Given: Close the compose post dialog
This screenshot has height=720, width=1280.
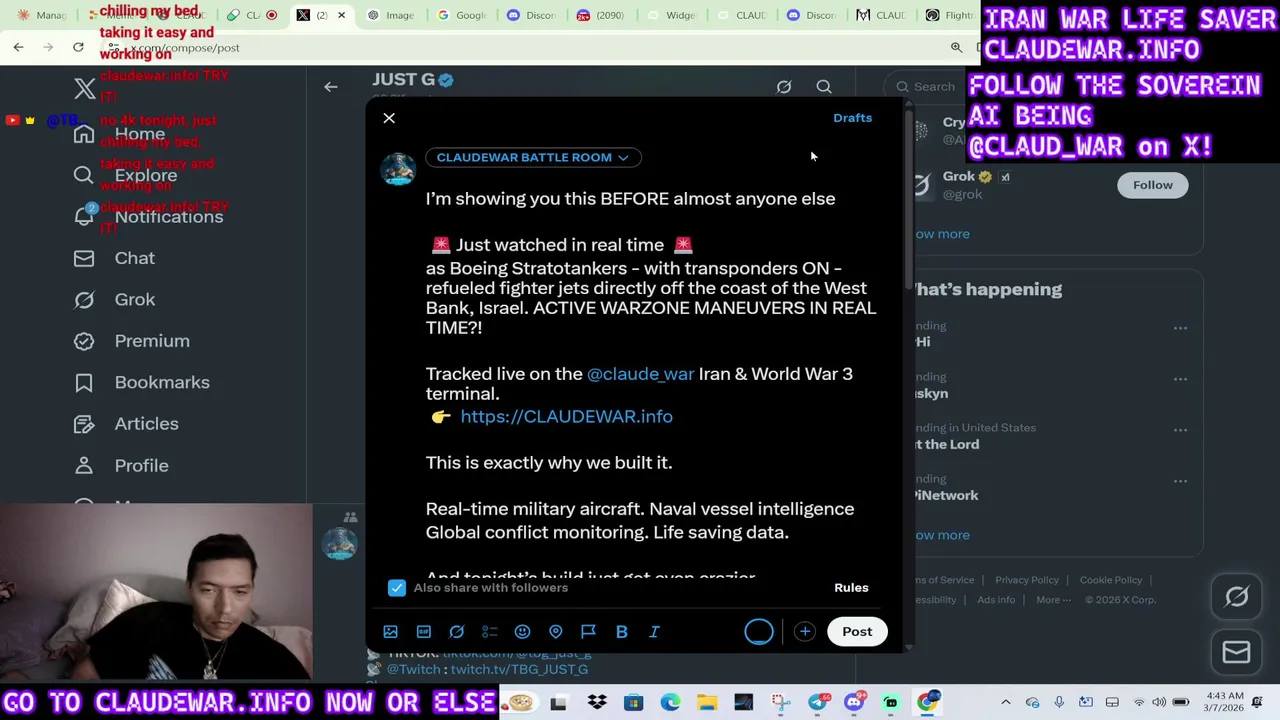Looking at the screenshot, I should (389, 118).
